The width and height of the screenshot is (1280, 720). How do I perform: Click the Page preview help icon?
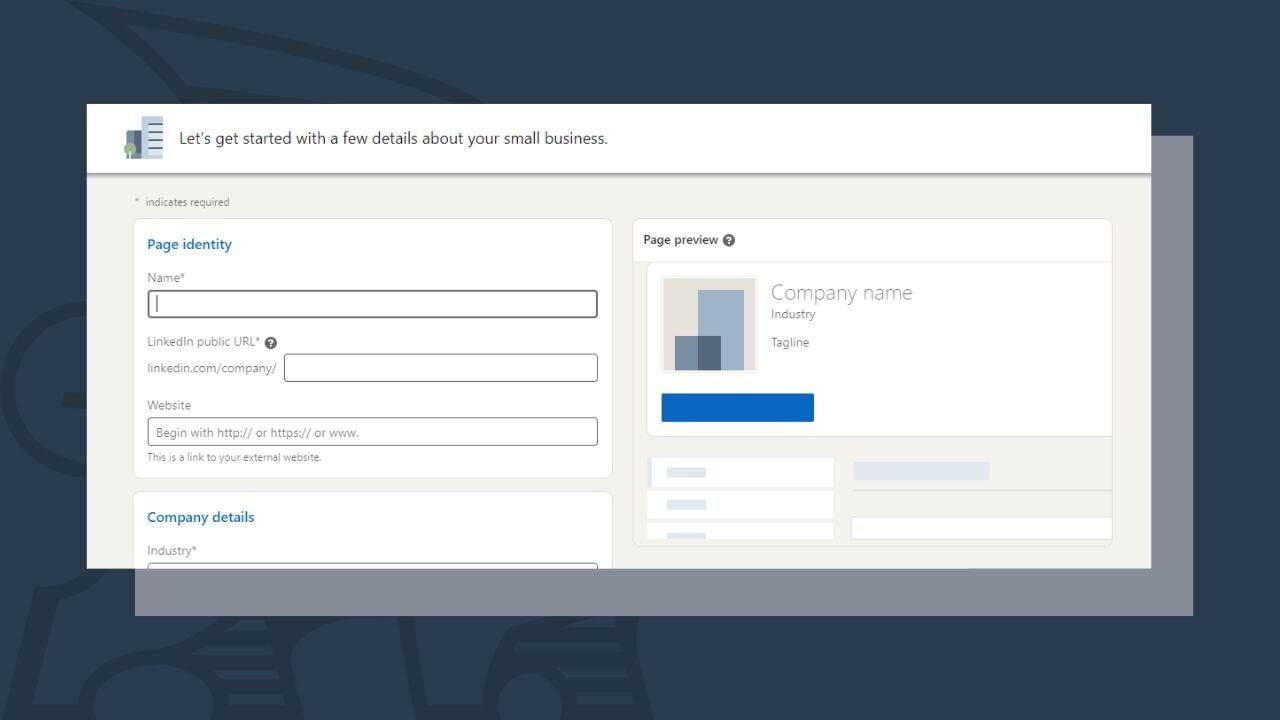729,240
